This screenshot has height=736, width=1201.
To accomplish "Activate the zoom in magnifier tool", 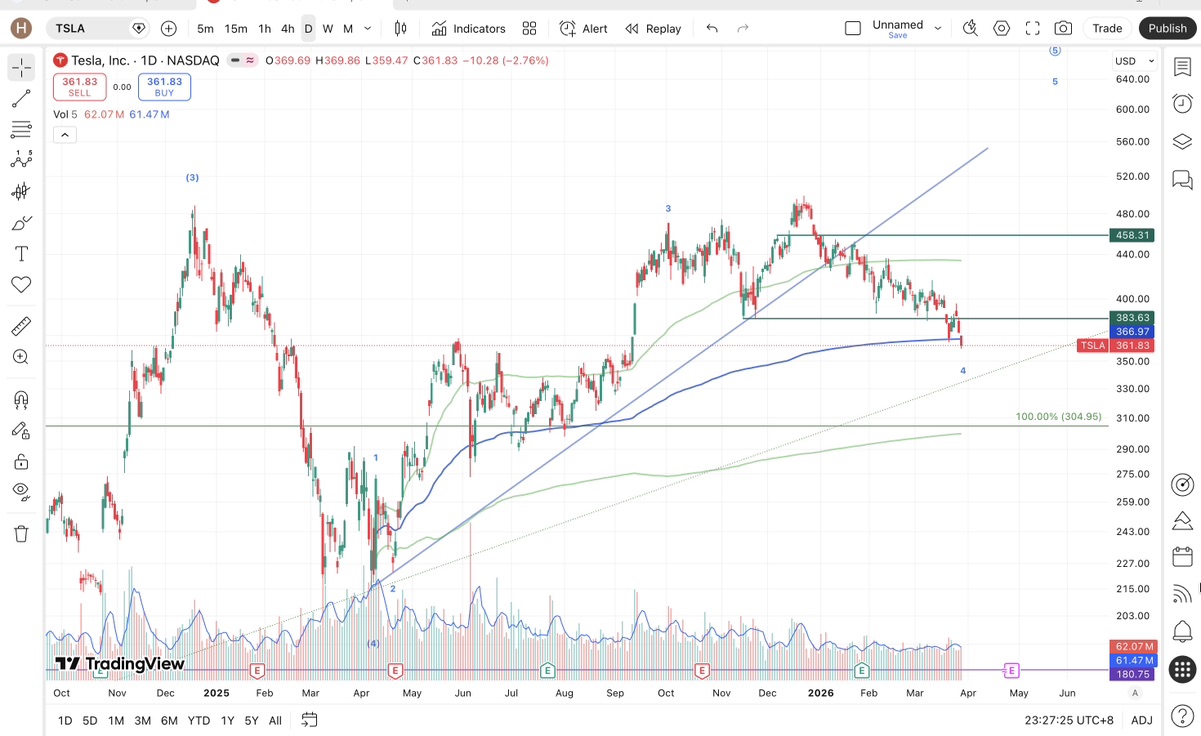I will tap(21, 357).
